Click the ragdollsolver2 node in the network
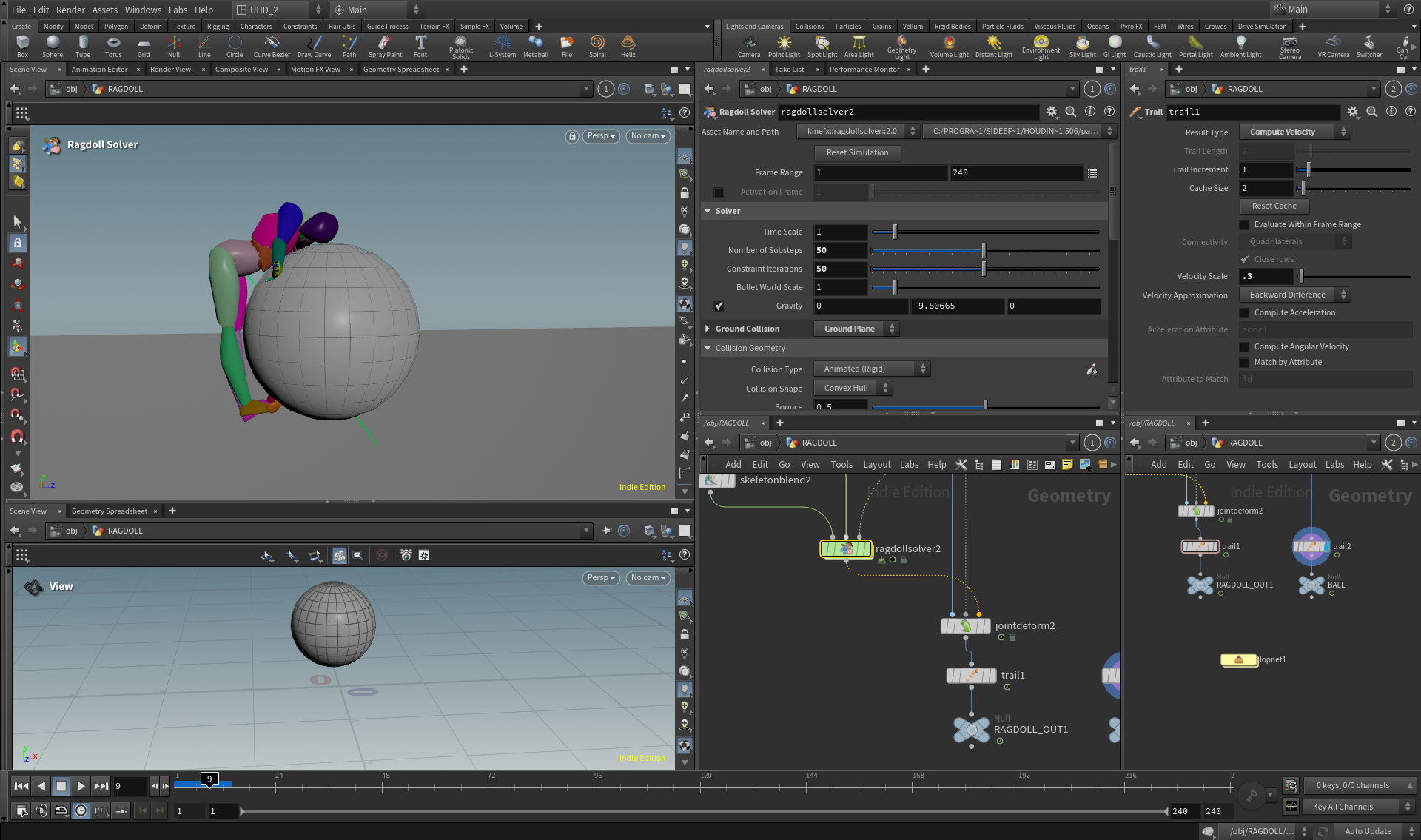Image resolution: width=1421 pixels, height=840 pixels. [x=846, y=548]
